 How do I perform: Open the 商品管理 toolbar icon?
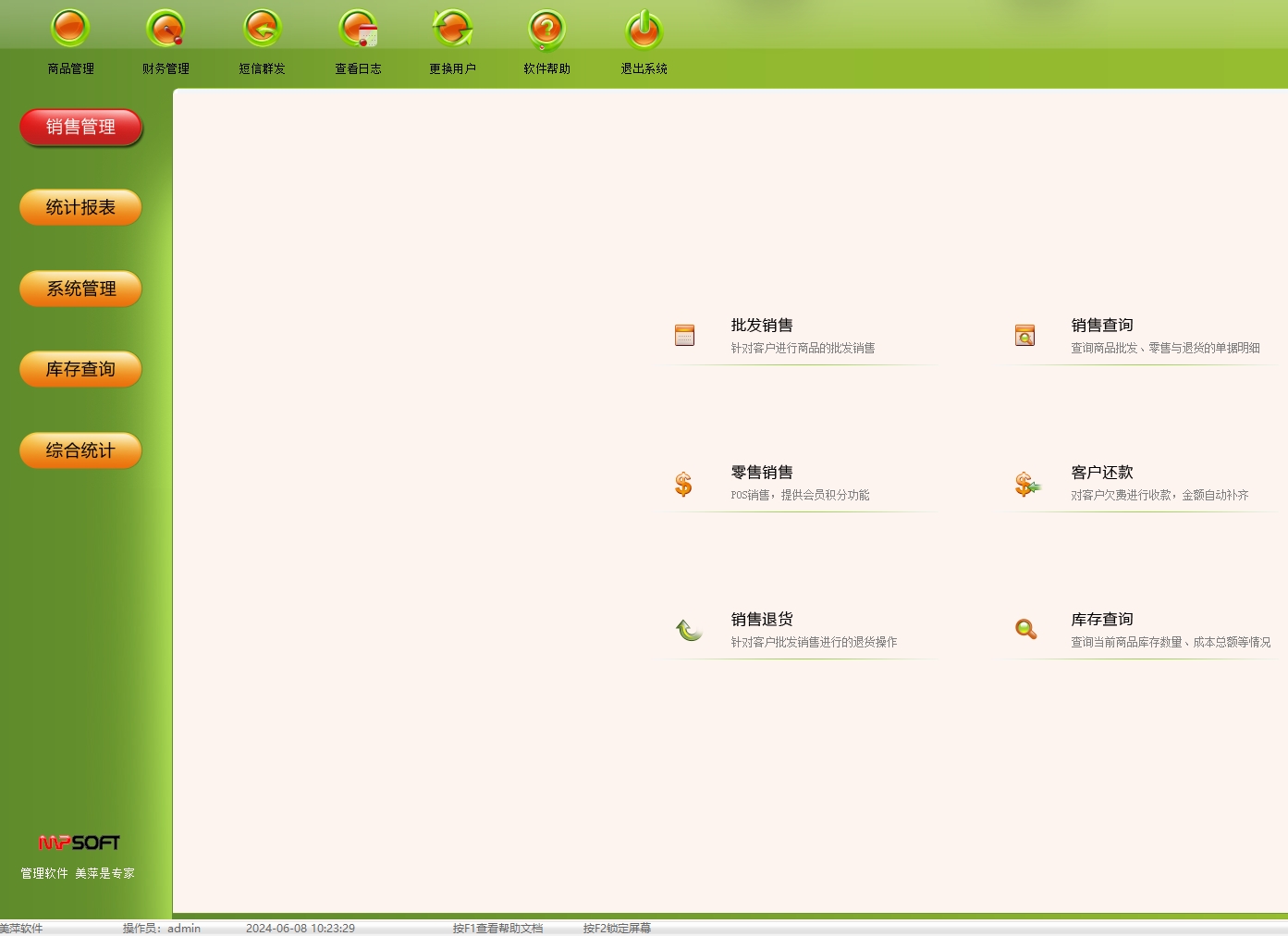coord(70,29)
